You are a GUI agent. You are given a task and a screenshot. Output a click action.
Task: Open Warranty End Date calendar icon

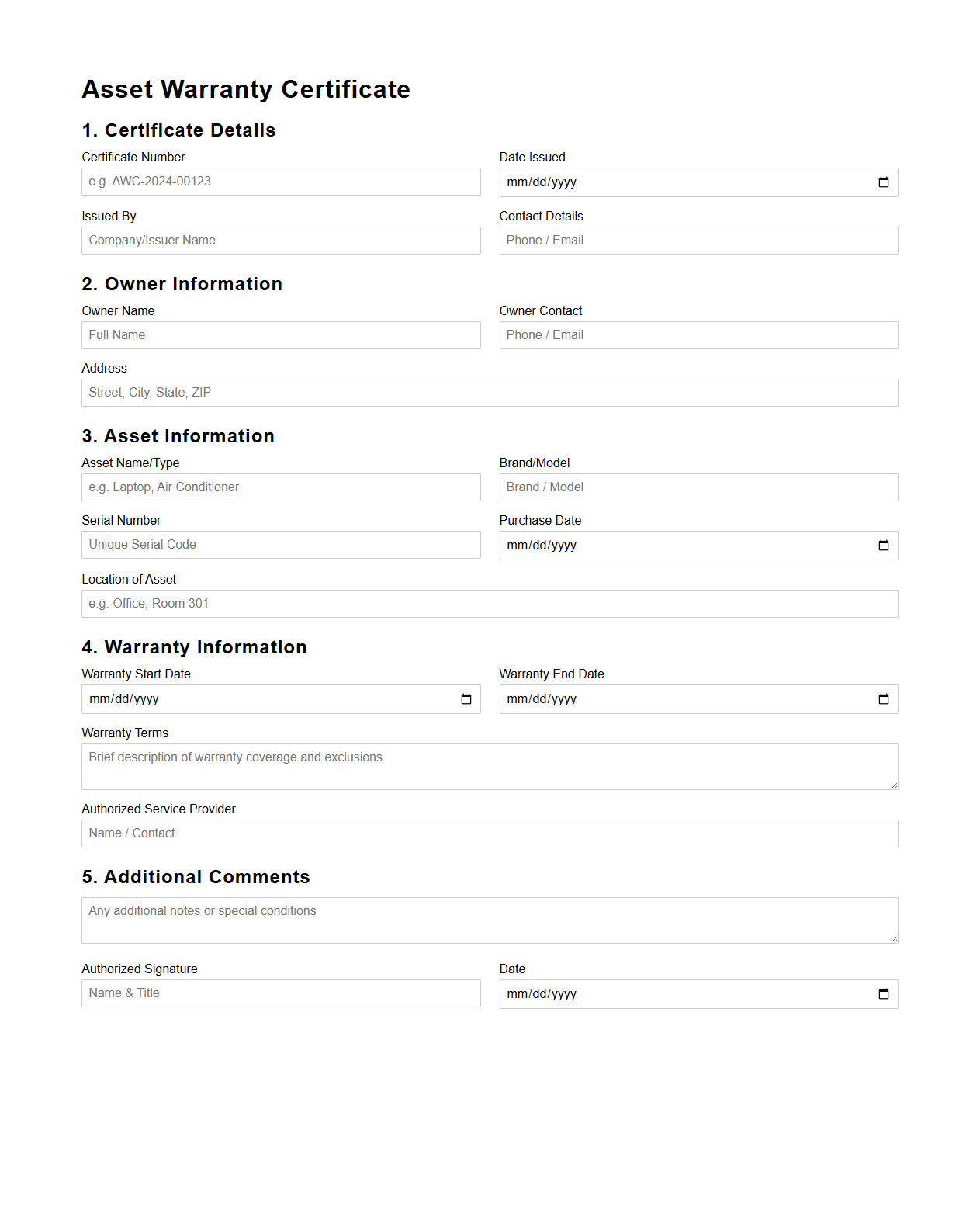tap(883, 699)
